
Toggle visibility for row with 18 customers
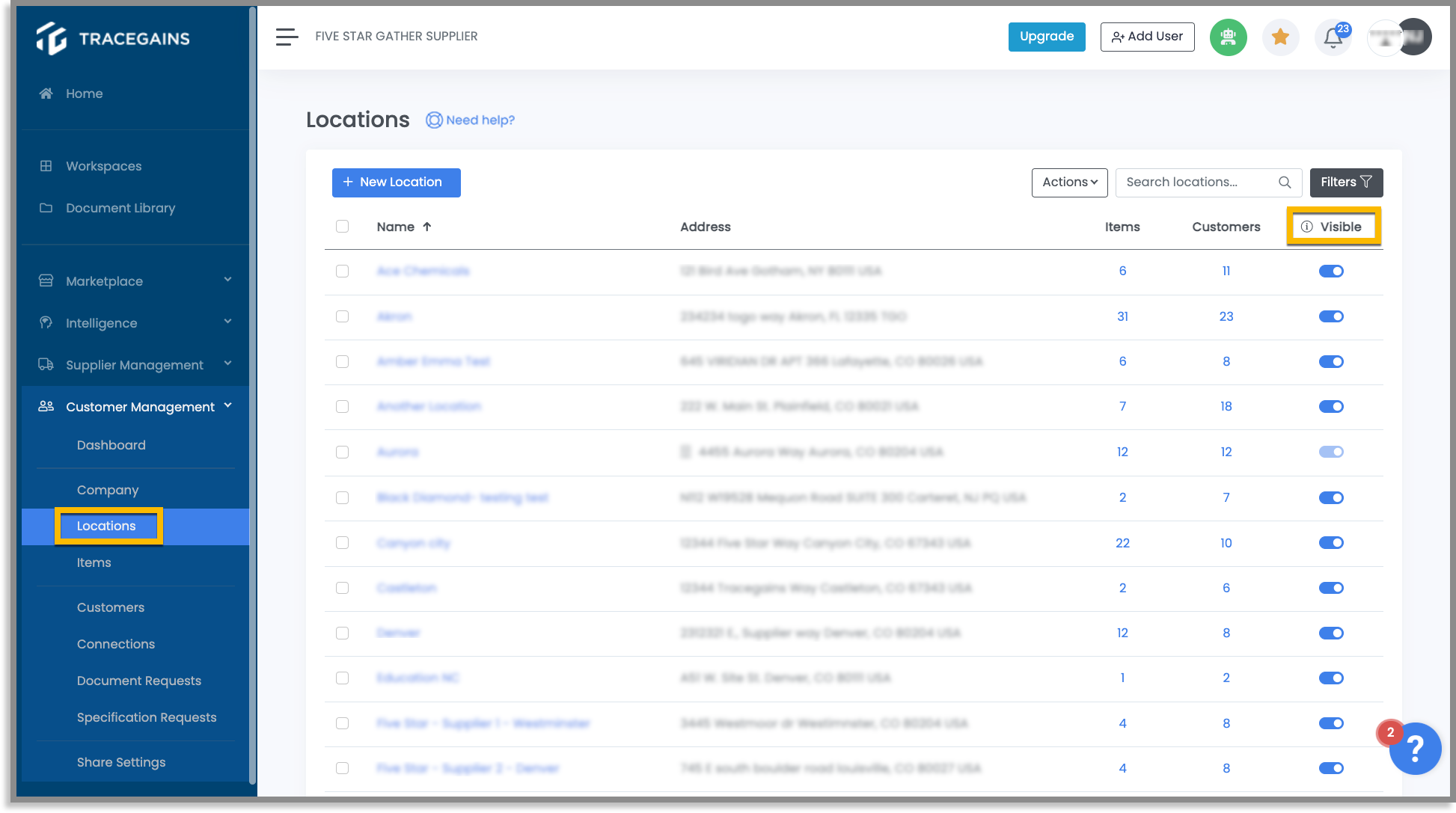[1331, 407]
